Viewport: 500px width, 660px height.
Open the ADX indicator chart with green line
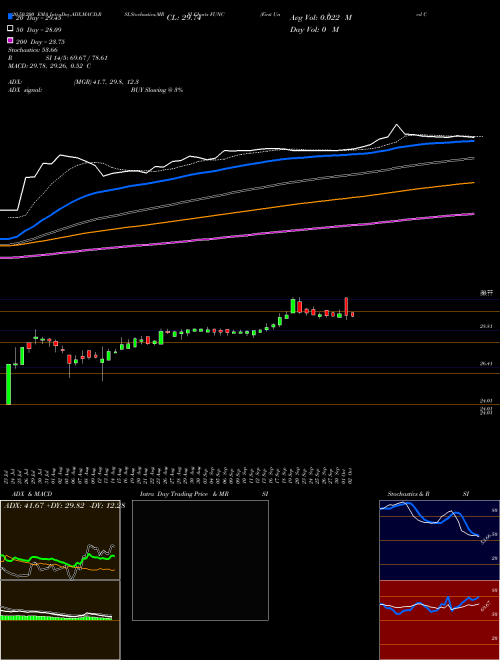60,540
